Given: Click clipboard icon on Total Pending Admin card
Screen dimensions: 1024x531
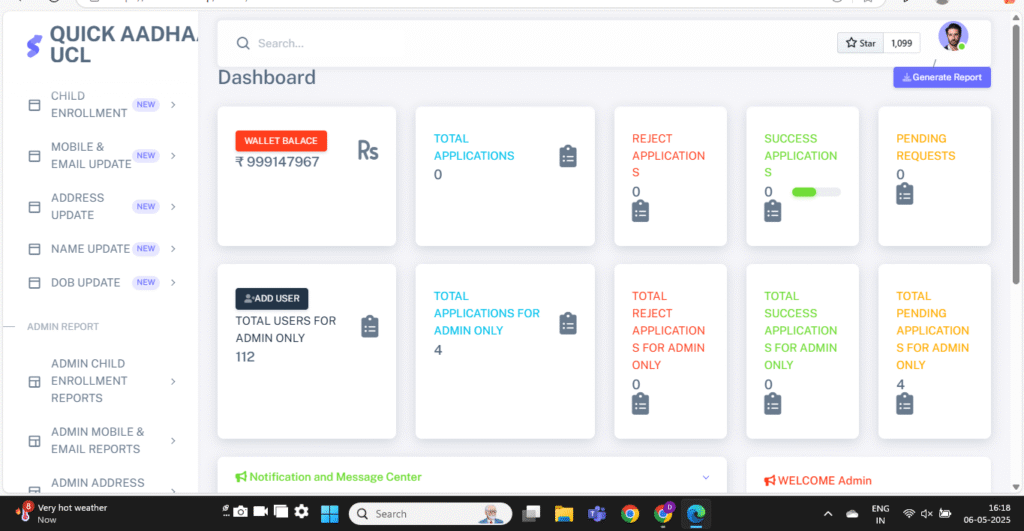Looking at the screenshot, I should 904,404.
